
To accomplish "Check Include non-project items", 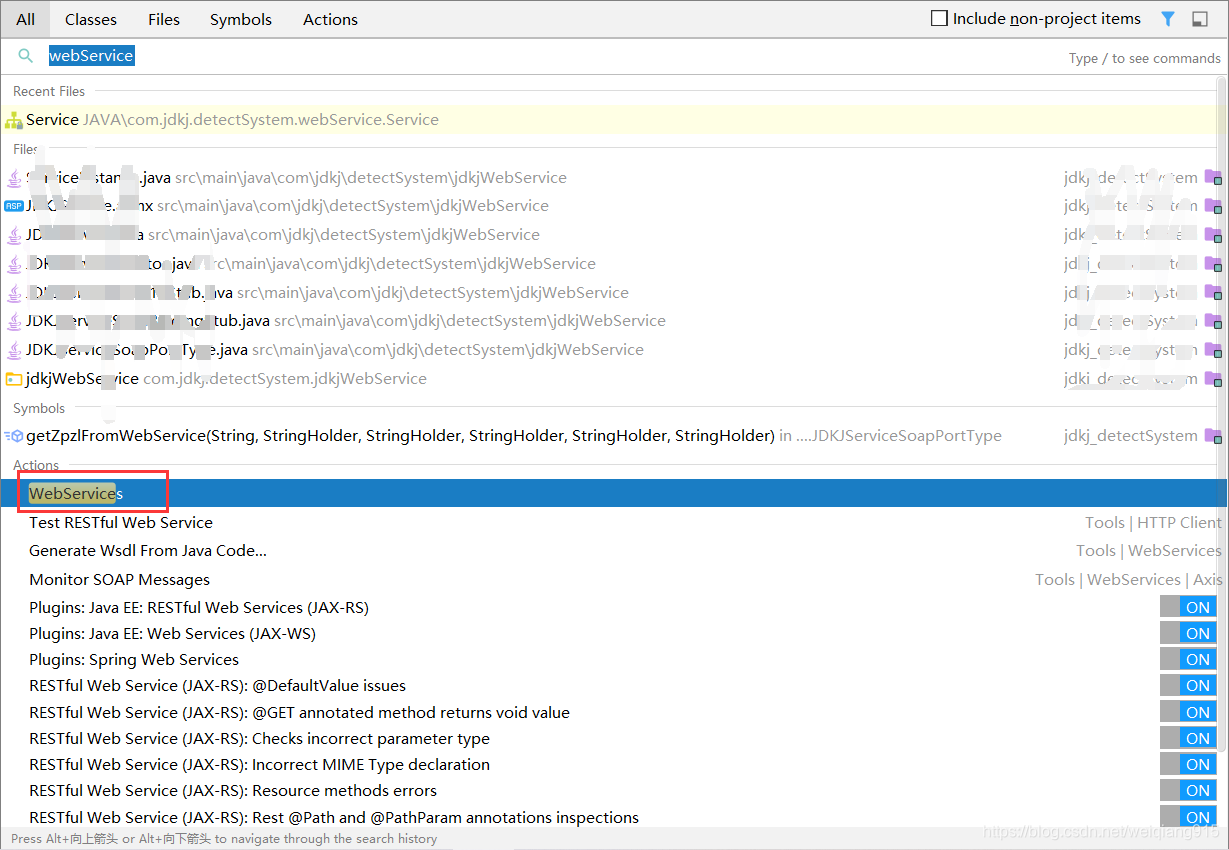I will 938,18.
